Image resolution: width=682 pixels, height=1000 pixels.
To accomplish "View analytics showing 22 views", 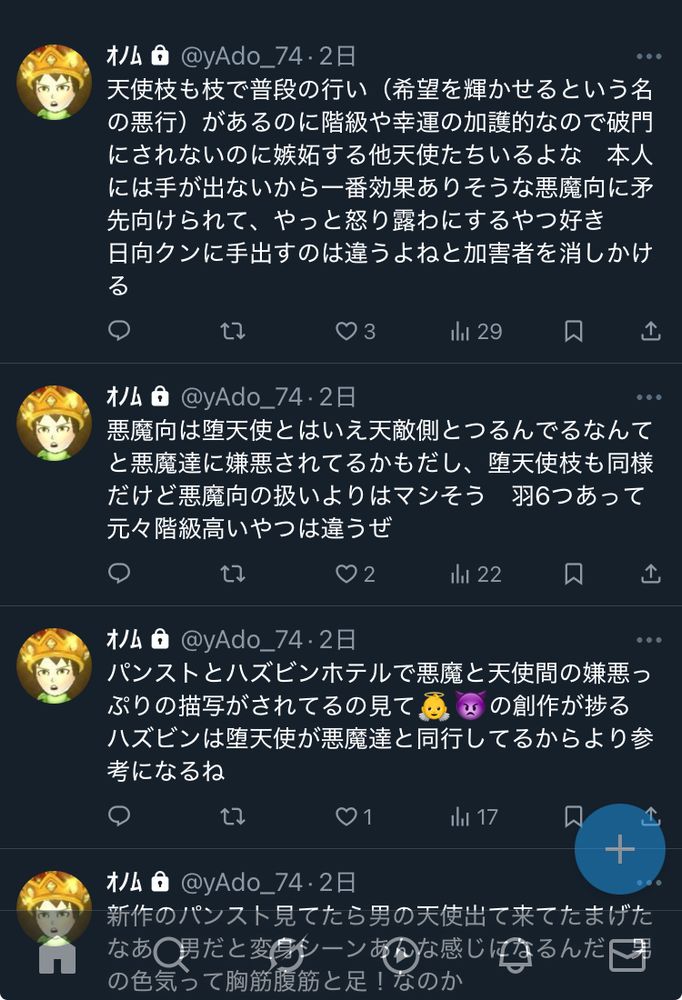I will pyautogui.click(x=476, y=574).
